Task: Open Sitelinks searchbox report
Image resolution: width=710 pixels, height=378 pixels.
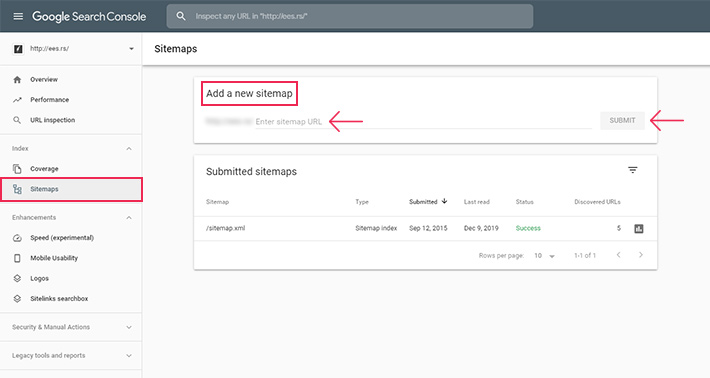Action: click(59, 299)
